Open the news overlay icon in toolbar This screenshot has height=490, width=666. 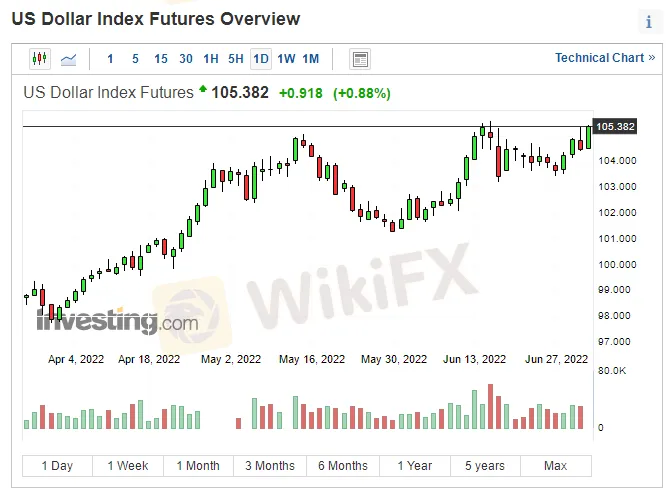pos(360,59)
